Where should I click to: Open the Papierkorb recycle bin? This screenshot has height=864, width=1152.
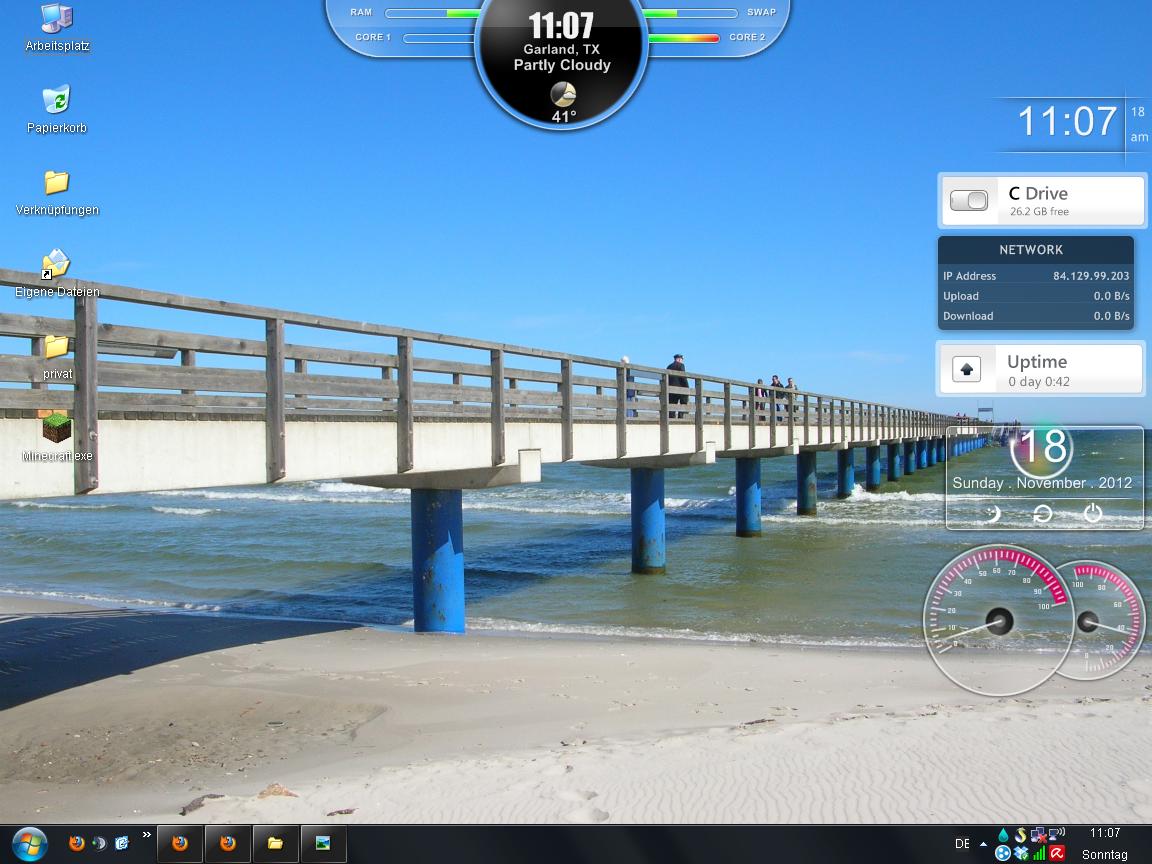[57, 101]
